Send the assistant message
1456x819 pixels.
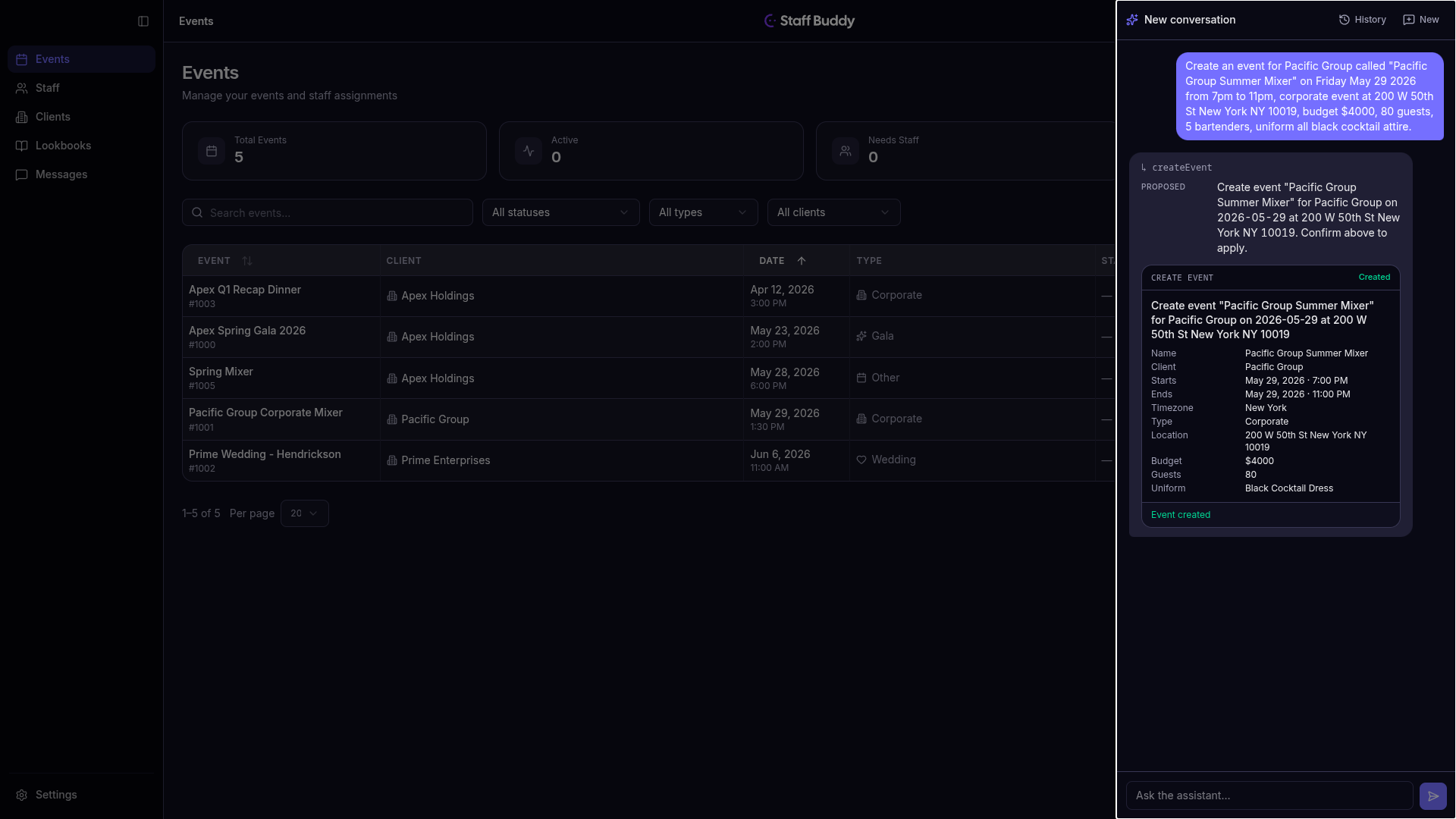pyautogui.click(x=1433, y=796)
